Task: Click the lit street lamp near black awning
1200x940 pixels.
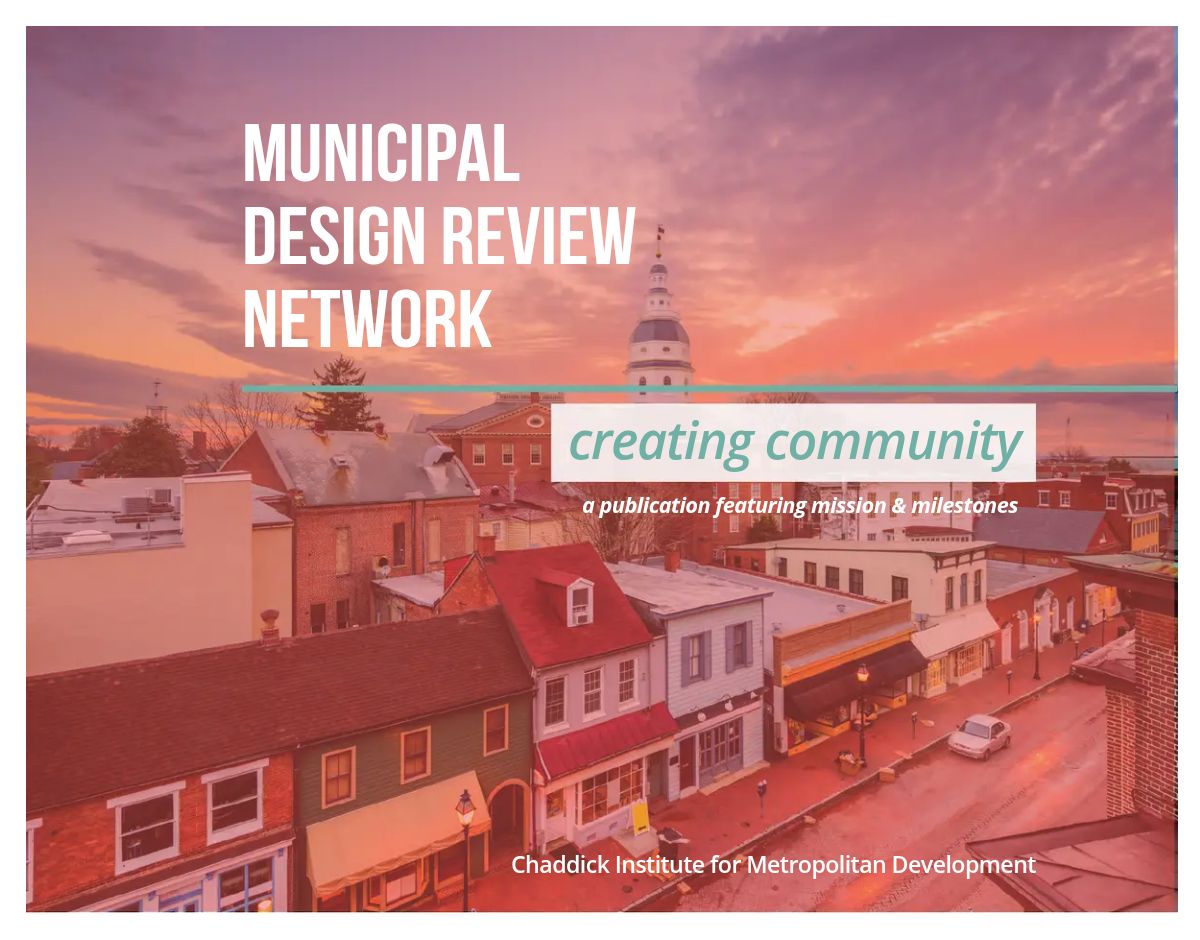Action: click(x=862, y=690)
